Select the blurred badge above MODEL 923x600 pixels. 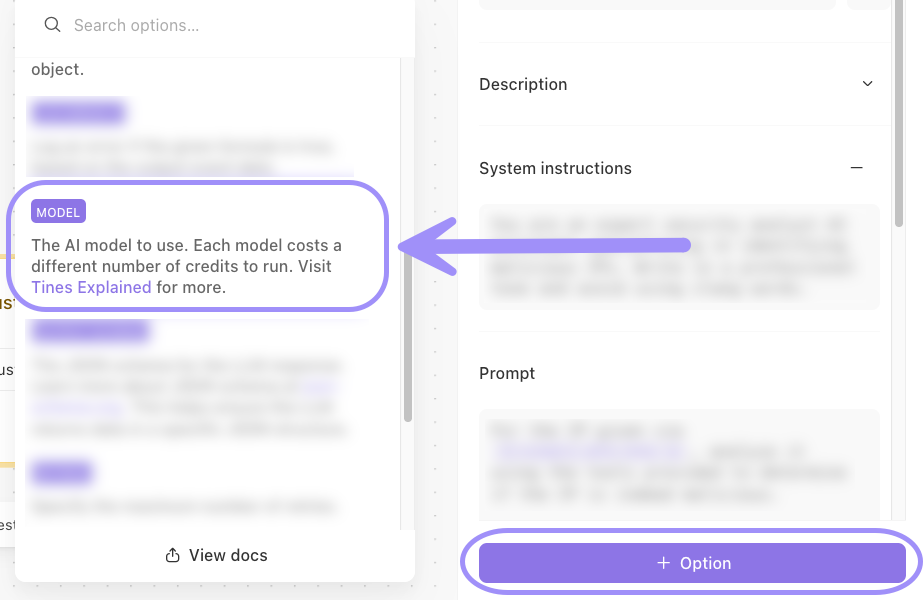(x=78, y=112)
